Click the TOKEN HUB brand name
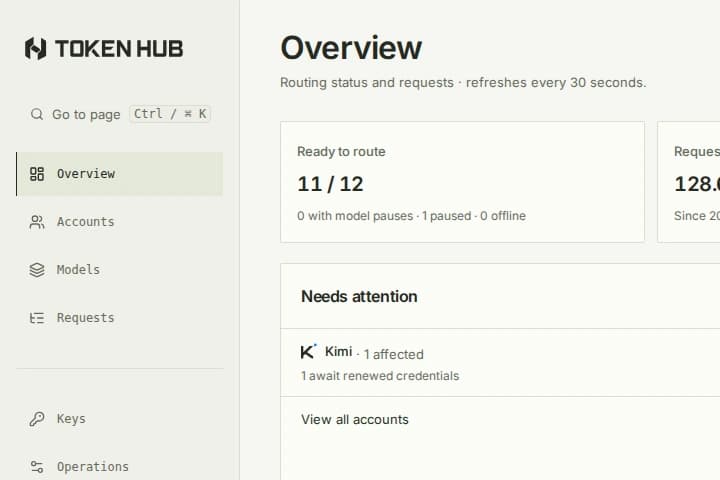Image resolution: width=720 pixels, height=480 pixels. [119, 49]
